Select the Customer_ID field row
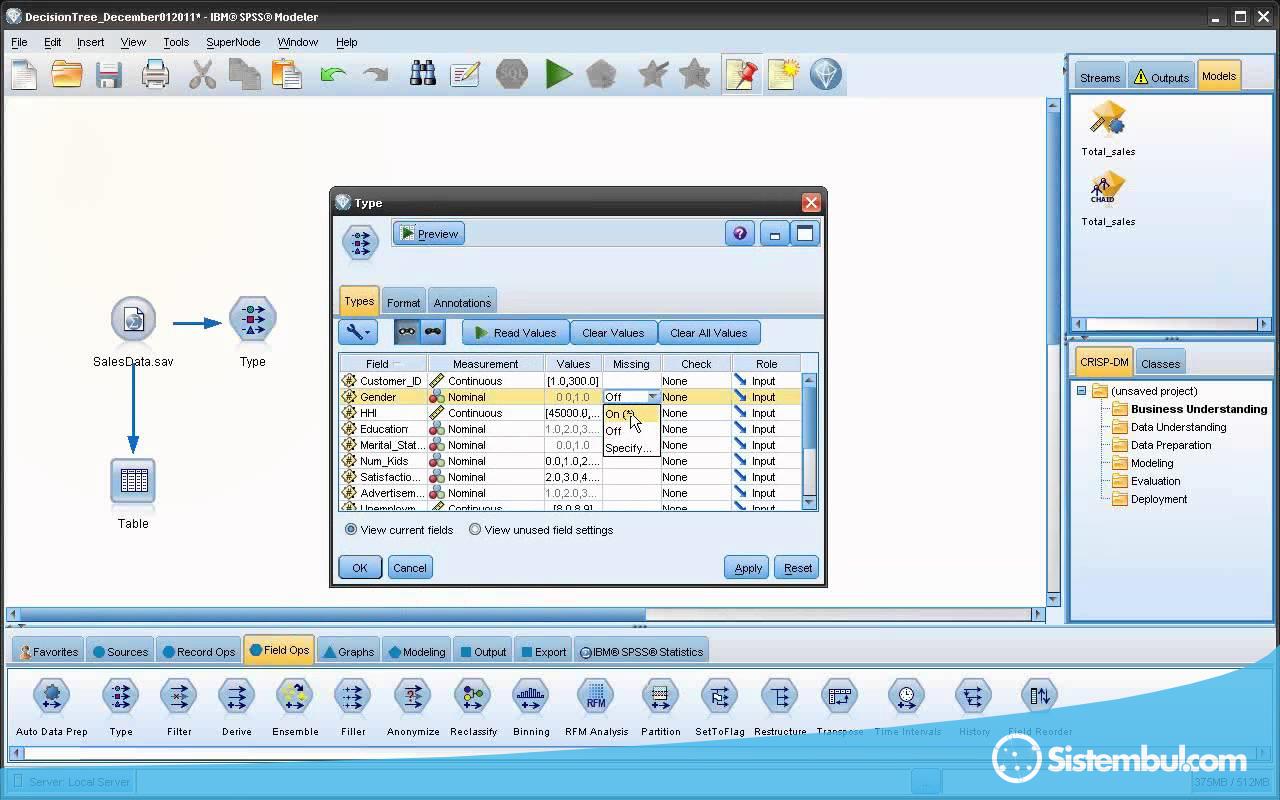This screenshot has height=800, width=1280. click(x=571, y=381)
